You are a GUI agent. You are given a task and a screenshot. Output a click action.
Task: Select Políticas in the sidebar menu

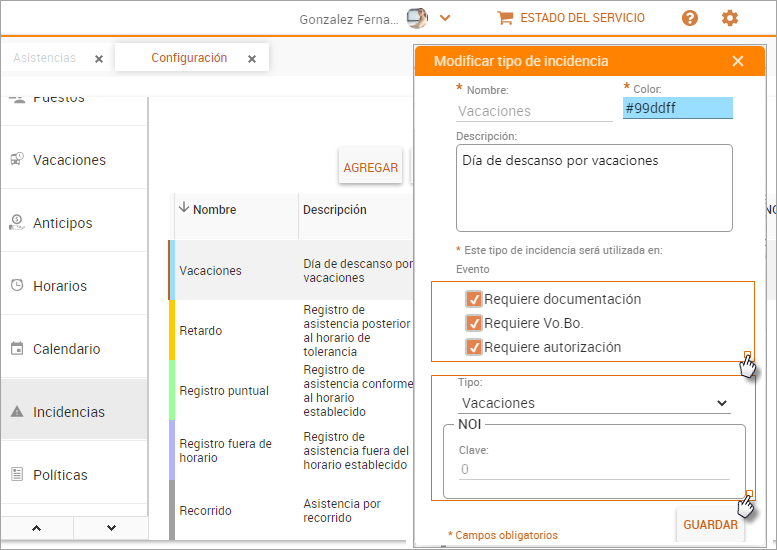[x=60, y=475]
